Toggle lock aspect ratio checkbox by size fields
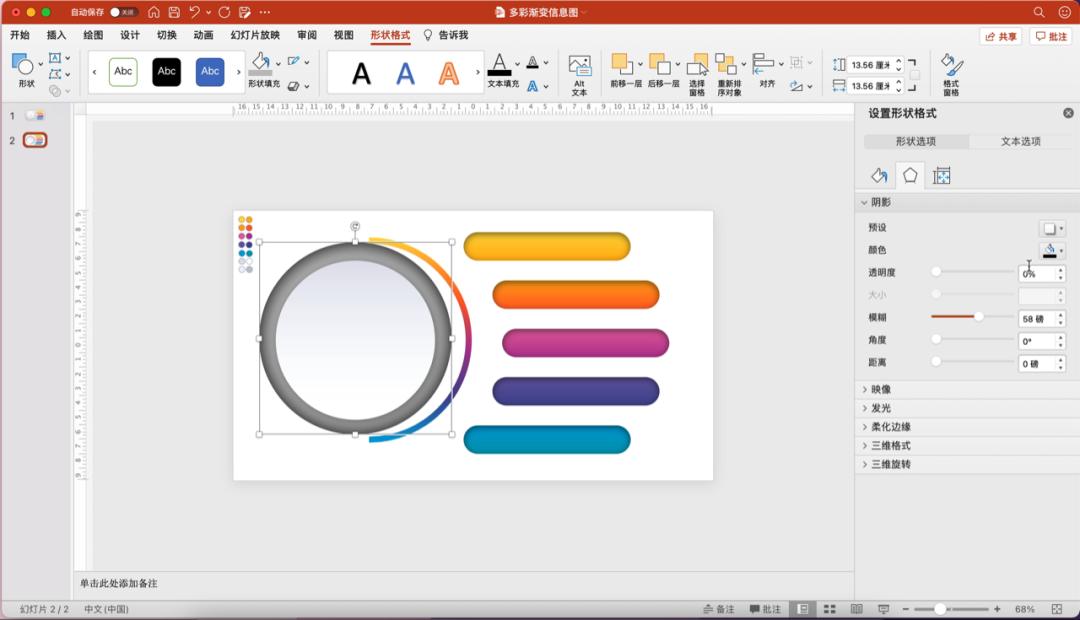 pyautogui.click(x=914, y=75)
